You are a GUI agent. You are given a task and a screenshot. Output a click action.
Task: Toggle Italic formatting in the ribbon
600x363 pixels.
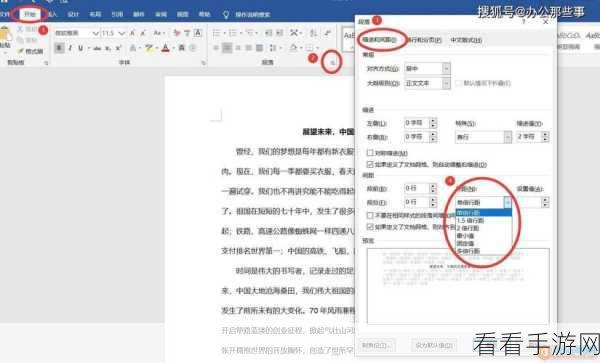point(70,48)
